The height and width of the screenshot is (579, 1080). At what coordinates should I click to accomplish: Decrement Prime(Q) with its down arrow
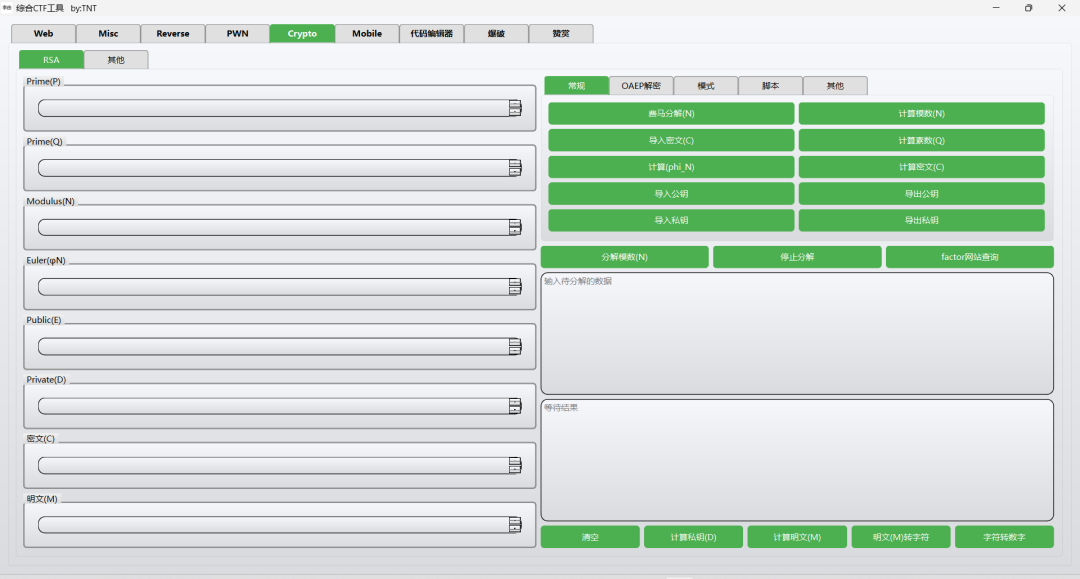point(515,172)
